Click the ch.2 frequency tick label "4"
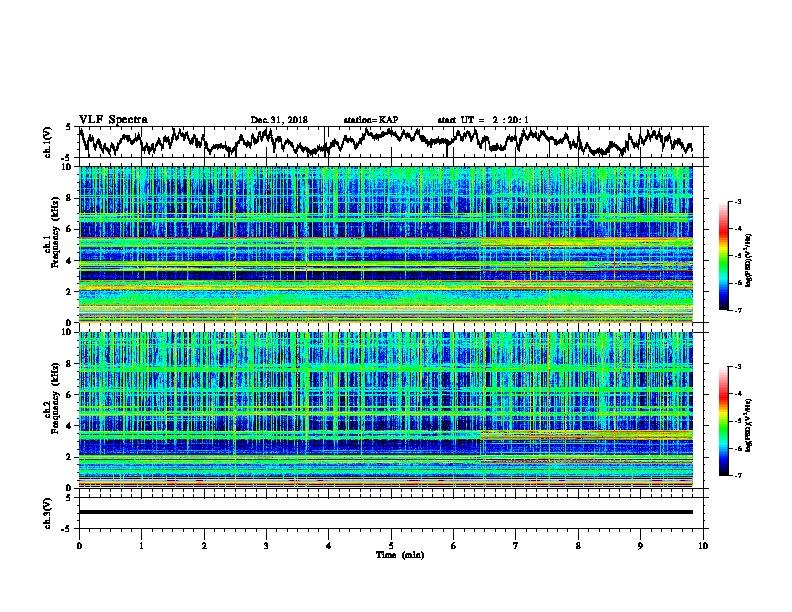The height and width of the screenshot is (612, 792). (x=70, y=426)
